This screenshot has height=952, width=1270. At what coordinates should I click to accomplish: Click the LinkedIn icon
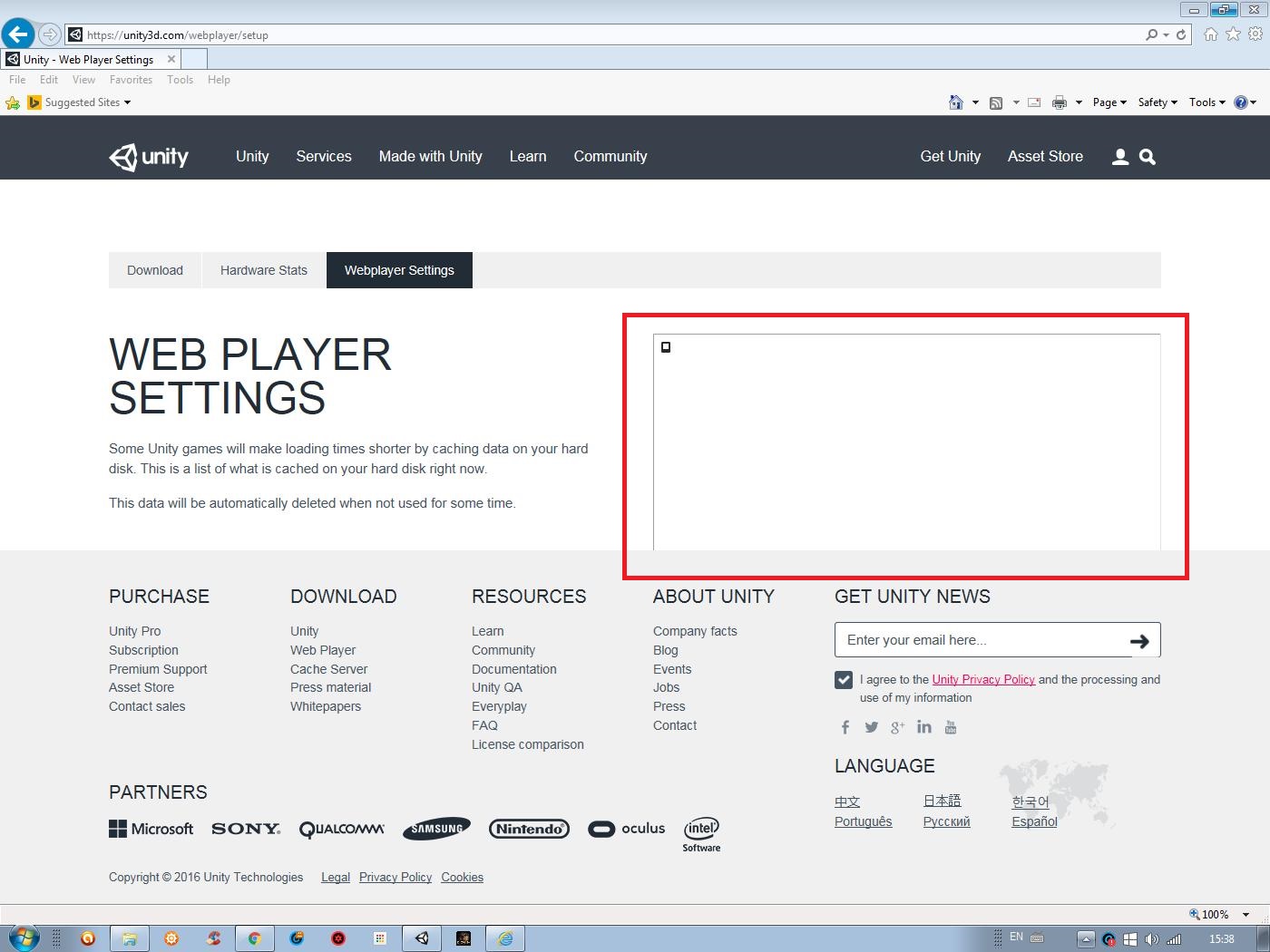coord(924,726)
